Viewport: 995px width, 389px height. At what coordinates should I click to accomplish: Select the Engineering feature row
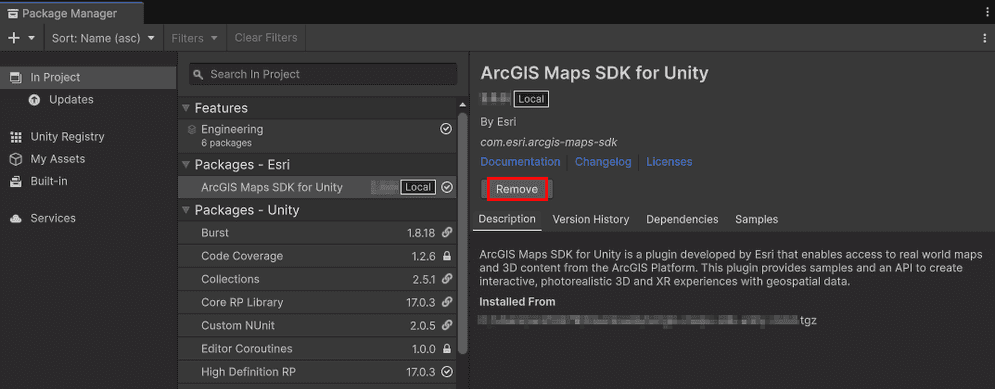pos(317,135)
